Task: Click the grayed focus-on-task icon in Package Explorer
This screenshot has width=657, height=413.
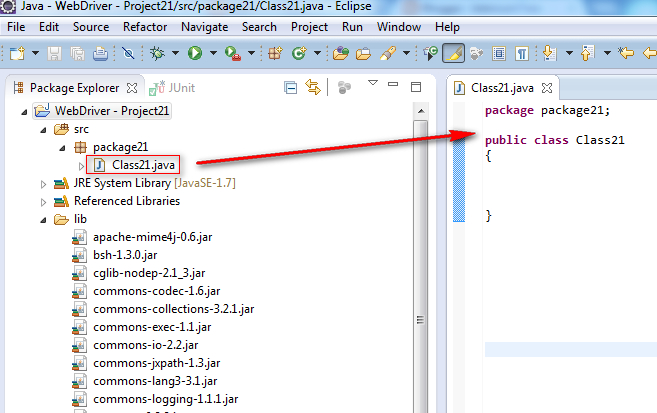Action: point(344,88)
